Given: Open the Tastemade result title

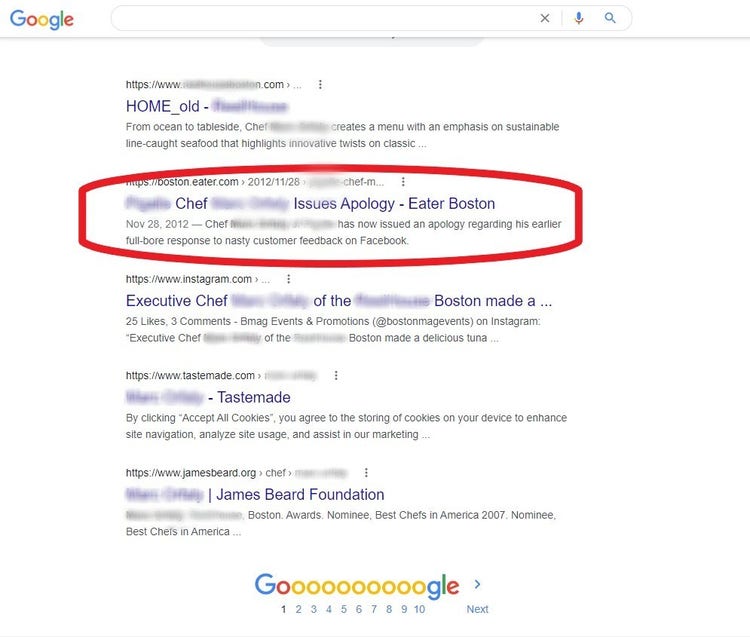Looking at the screenshot, I should coord(208,397).
